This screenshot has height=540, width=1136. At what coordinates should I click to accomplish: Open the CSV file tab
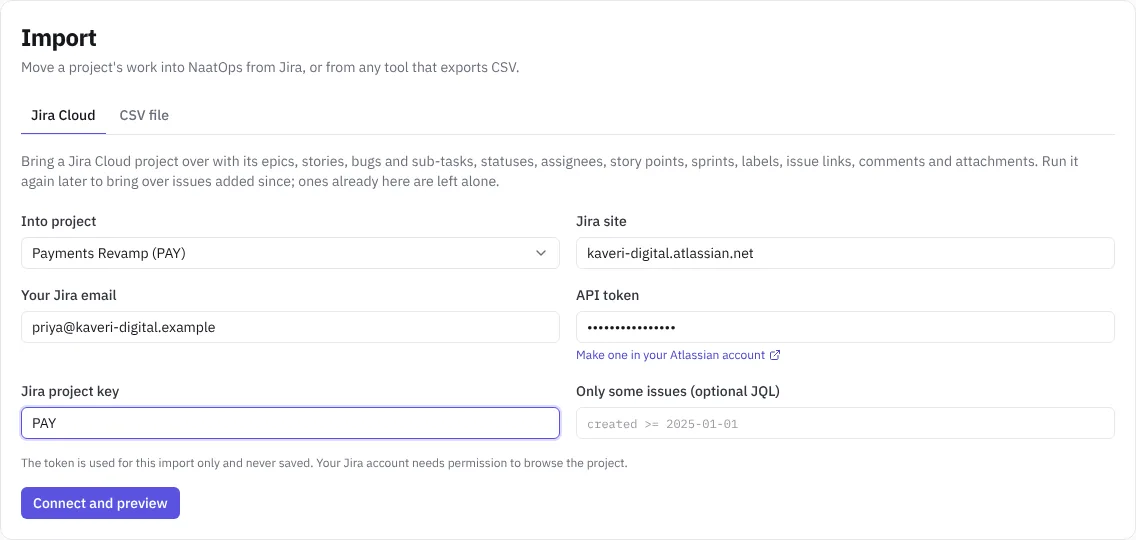coord(144,115)
